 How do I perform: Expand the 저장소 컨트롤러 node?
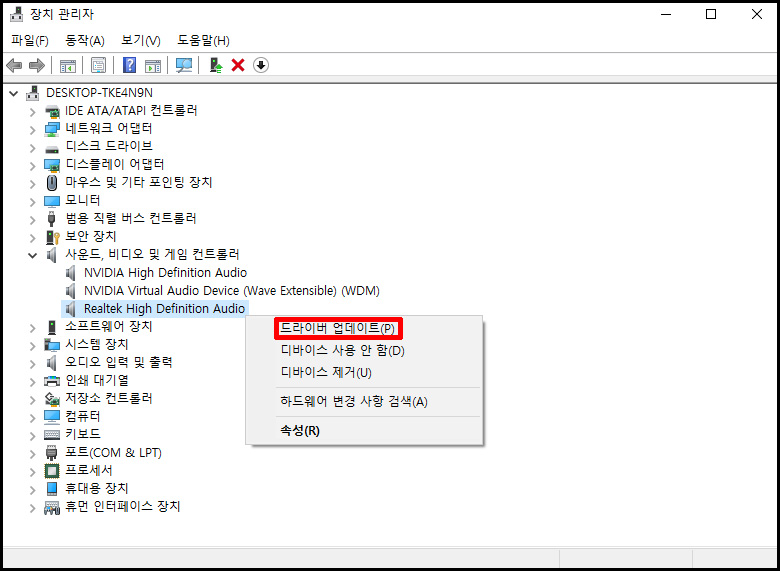(x=33, y=400)
